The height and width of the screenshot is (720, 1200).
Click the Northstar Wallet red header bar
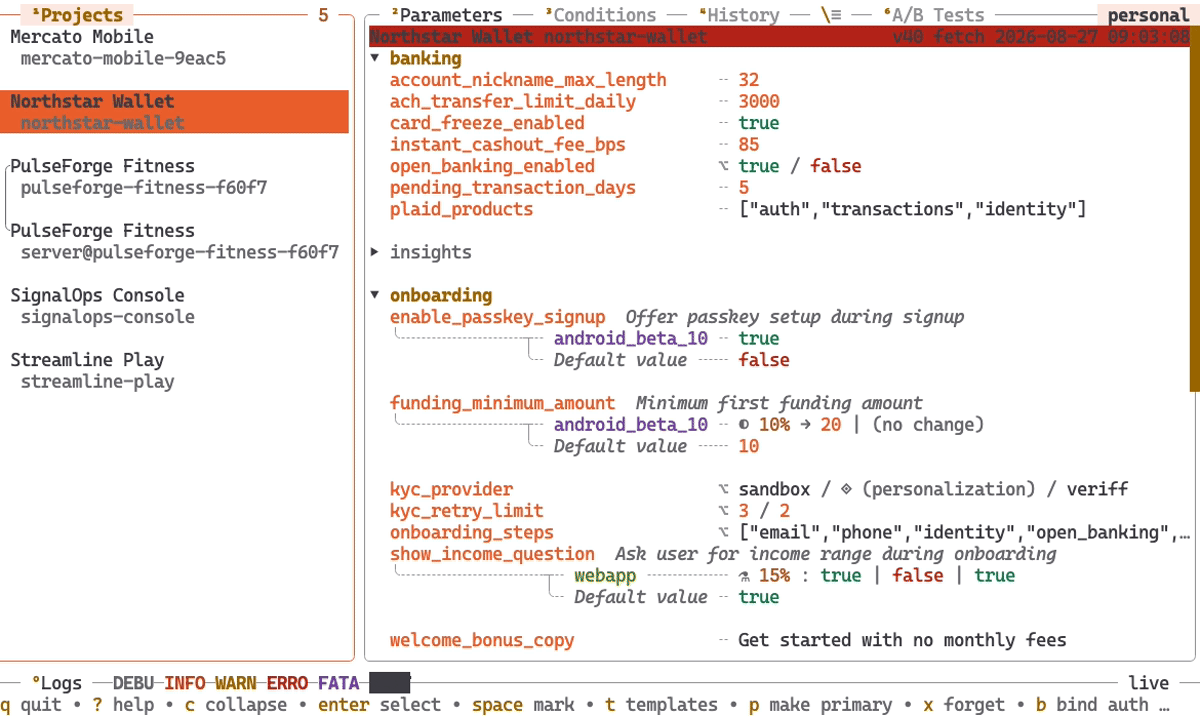(x=780, y=37)
